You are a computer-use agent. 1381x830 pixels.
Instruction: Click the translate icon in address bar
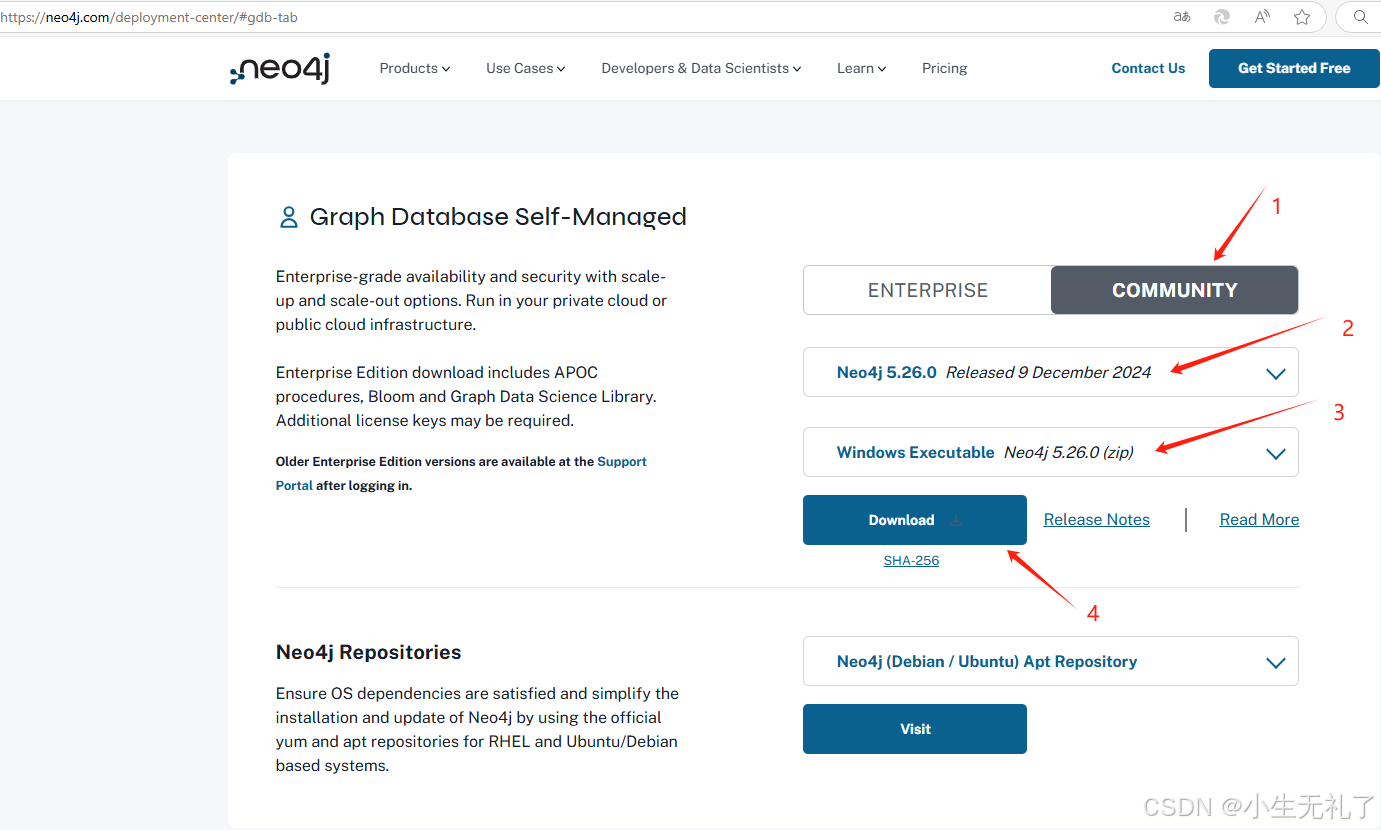(x=1182, y=17)
